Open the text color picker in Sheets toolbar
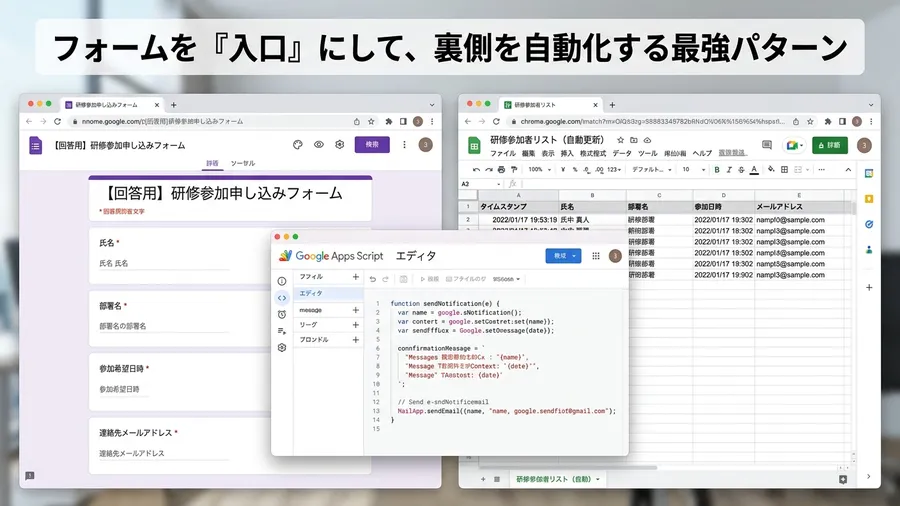The image size is (900, 506). click(x=754, y=170)
